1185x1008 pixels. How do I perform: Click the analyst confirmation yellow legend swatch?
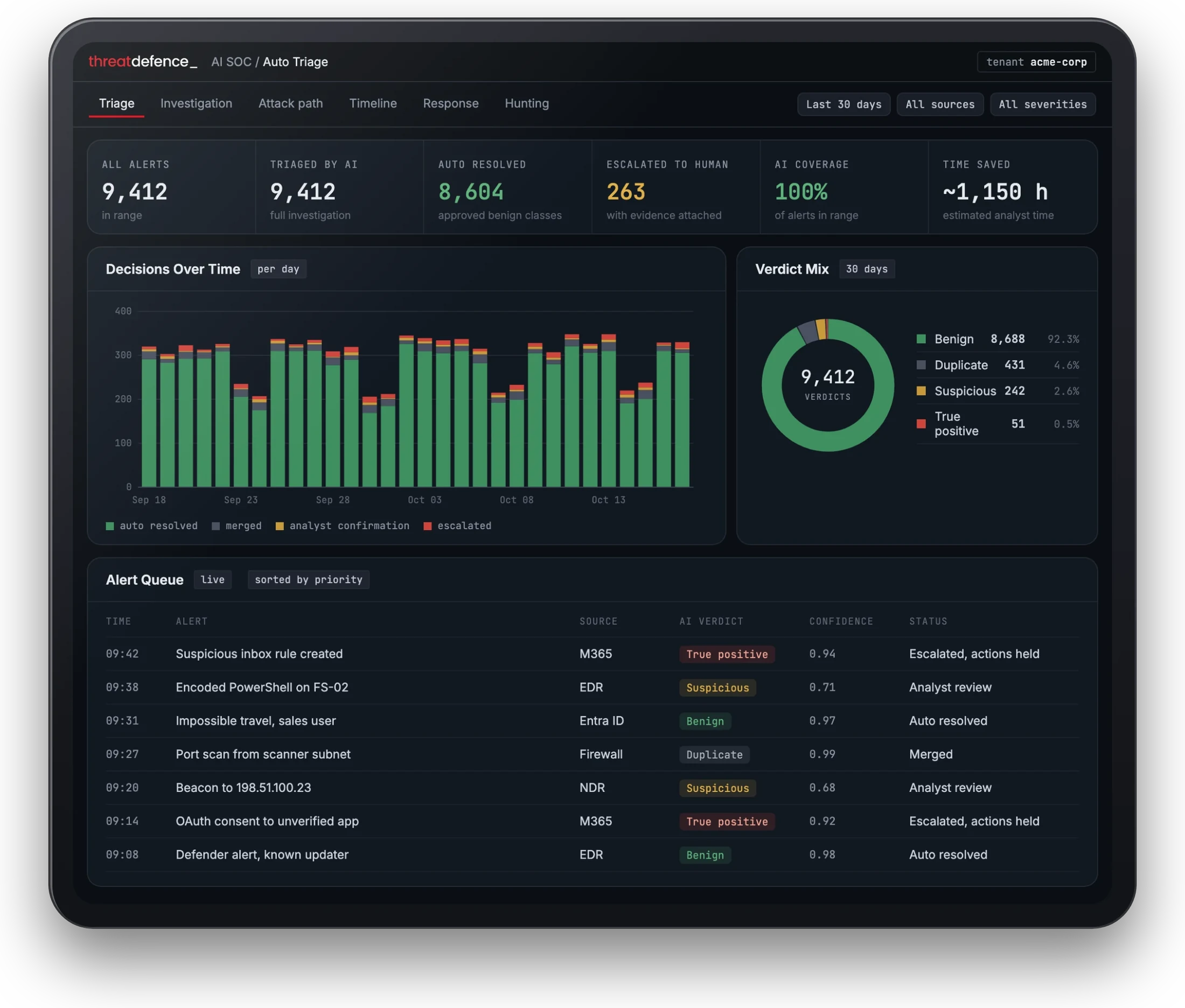click(280, 526)
